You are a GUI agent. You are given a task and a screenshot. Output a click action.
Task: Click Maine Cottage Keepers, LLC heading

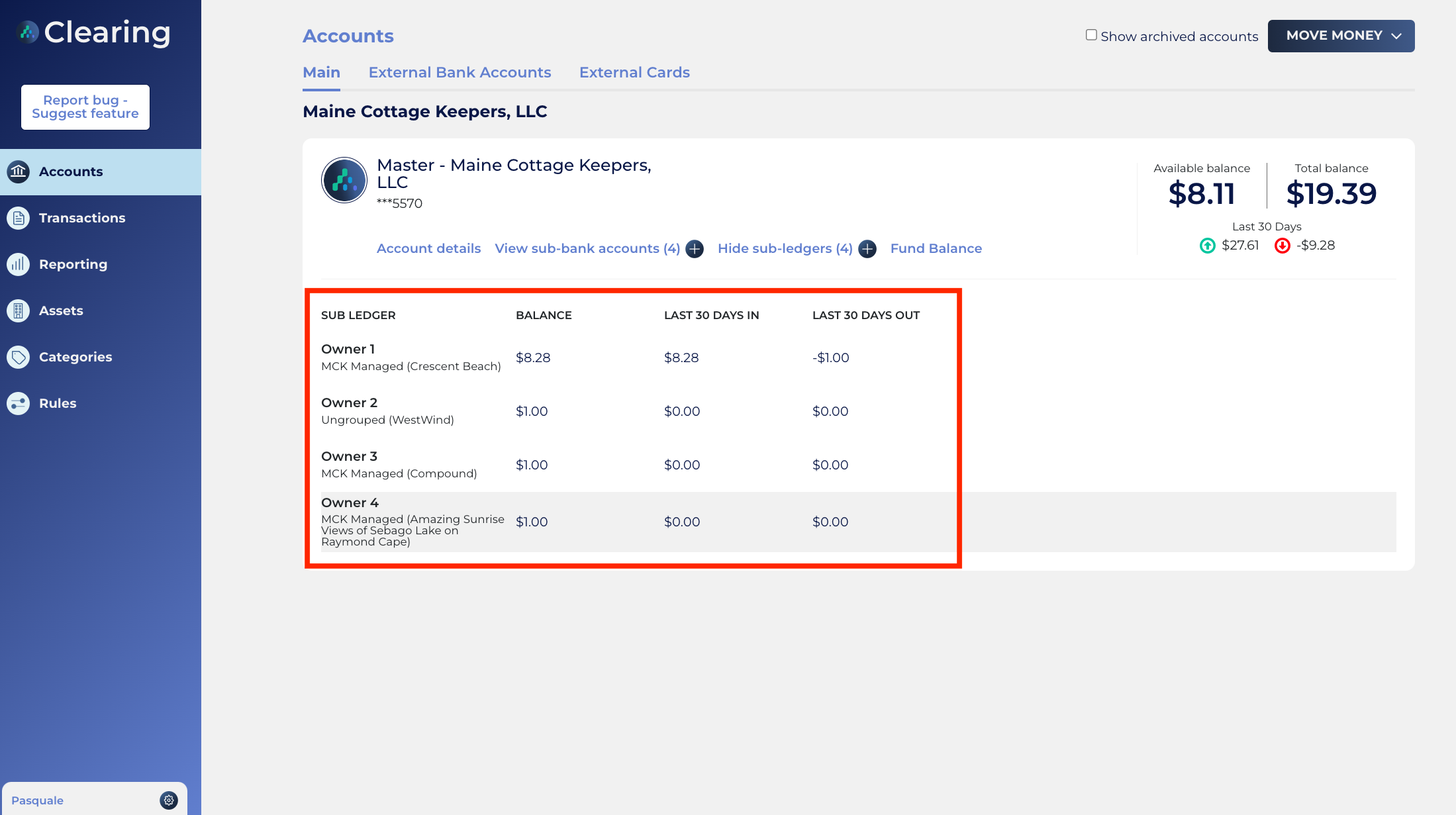point(424,112)
